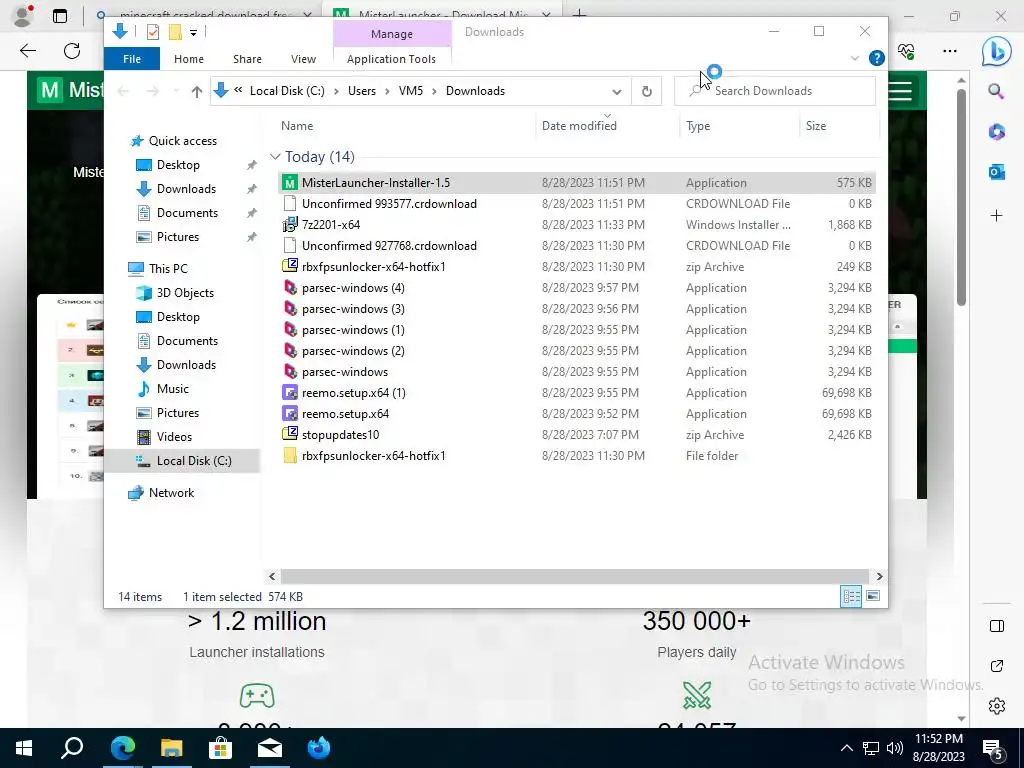Click the horizontal scrollbar in file list
This screenshot has height=768, width=1024.
coord(574,576)
